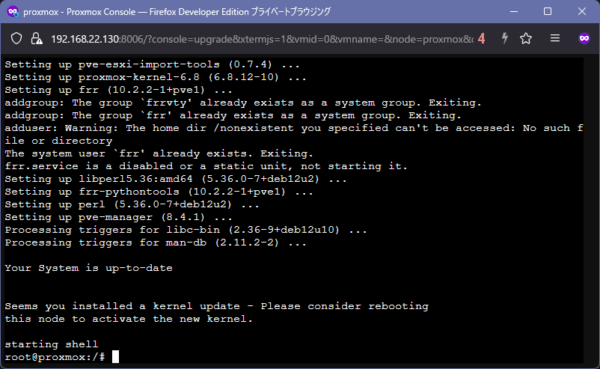Click the lightning bolt icon in address bar
Viewport: 600px width, 369px height.
[505, 38]
